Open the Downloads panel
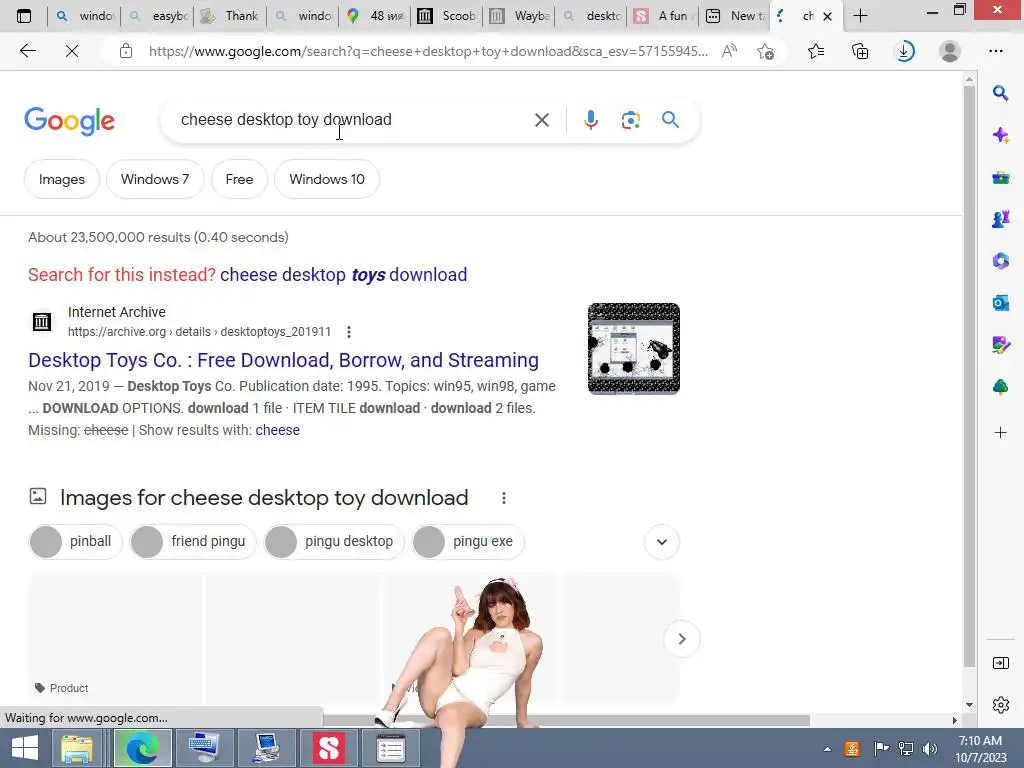 pos(904,51)
